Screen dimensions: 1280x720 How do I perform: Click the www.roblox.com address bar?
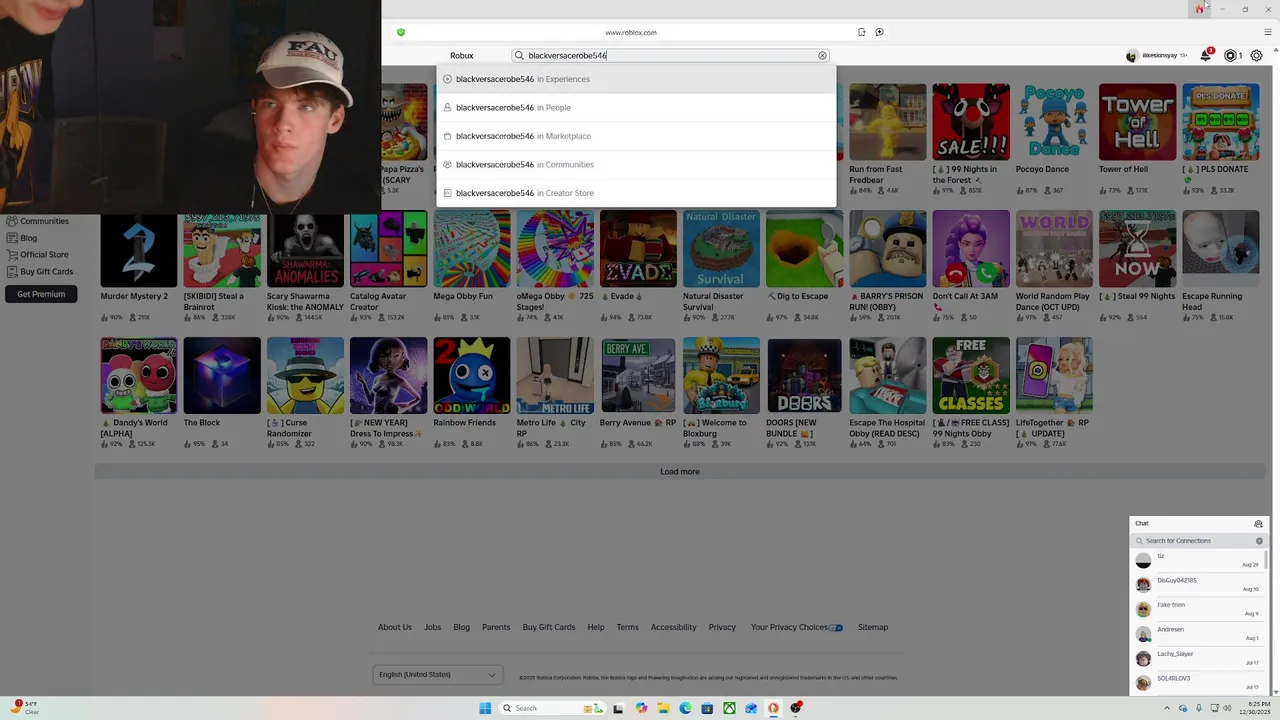(631, 32)
